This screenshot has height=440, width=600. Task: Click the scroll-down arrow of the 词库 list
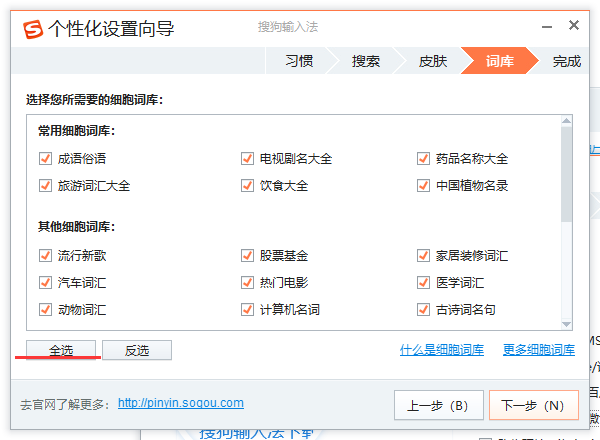click(566, 324)
